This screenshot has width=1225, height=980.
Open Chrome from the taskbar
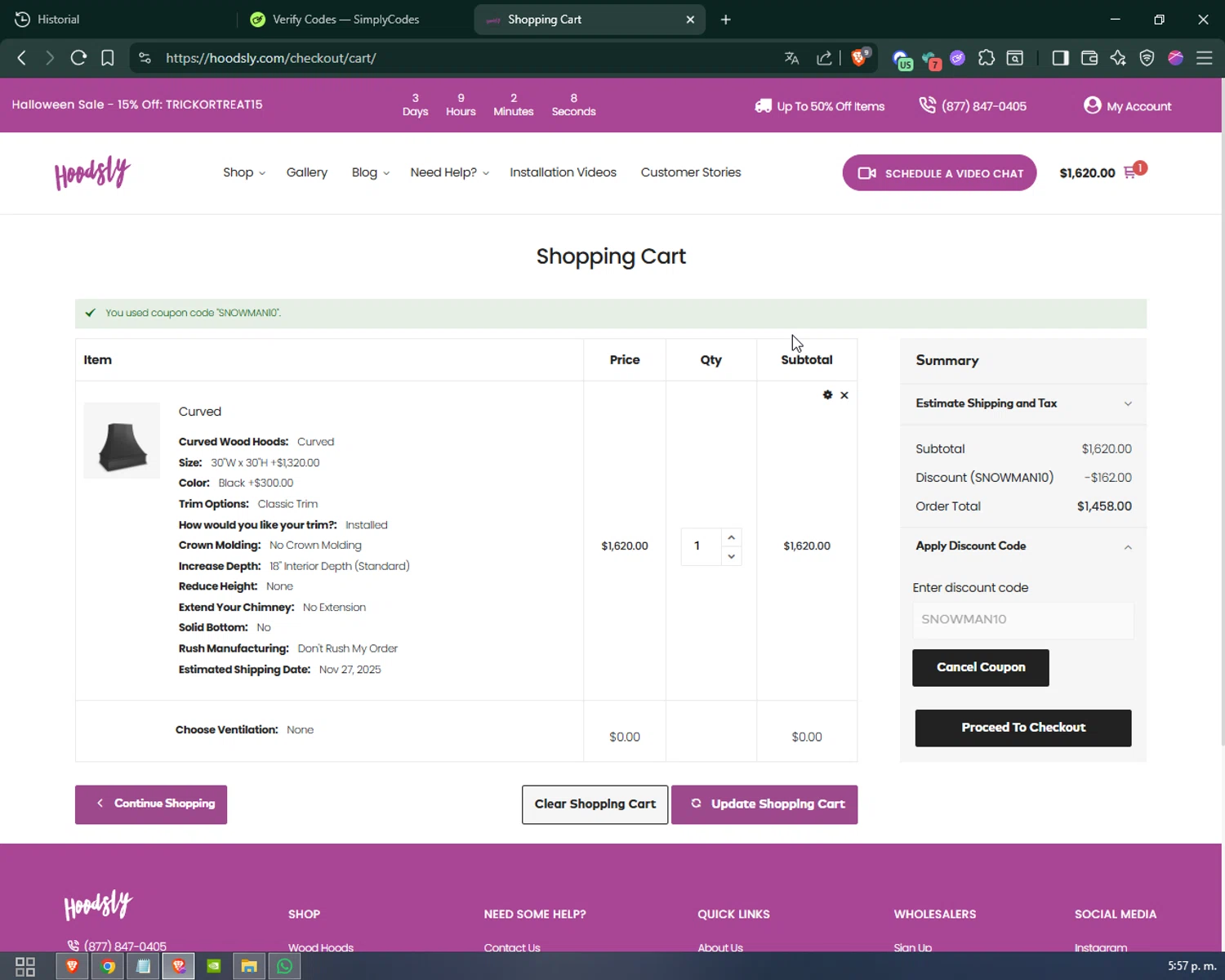(x=108, y=967)
